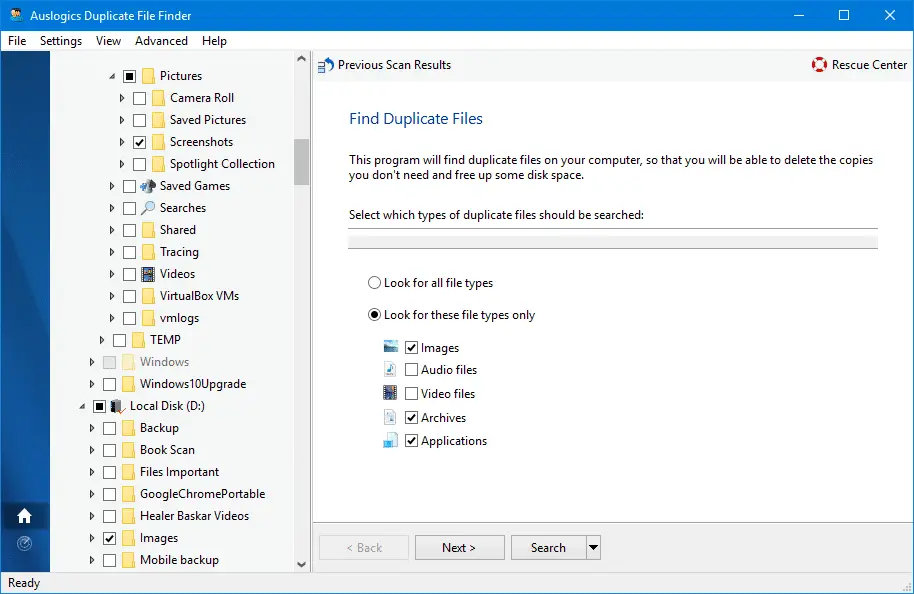Click the Applications file type icon
The image size is (914, 594).
[x=391, y=441]
